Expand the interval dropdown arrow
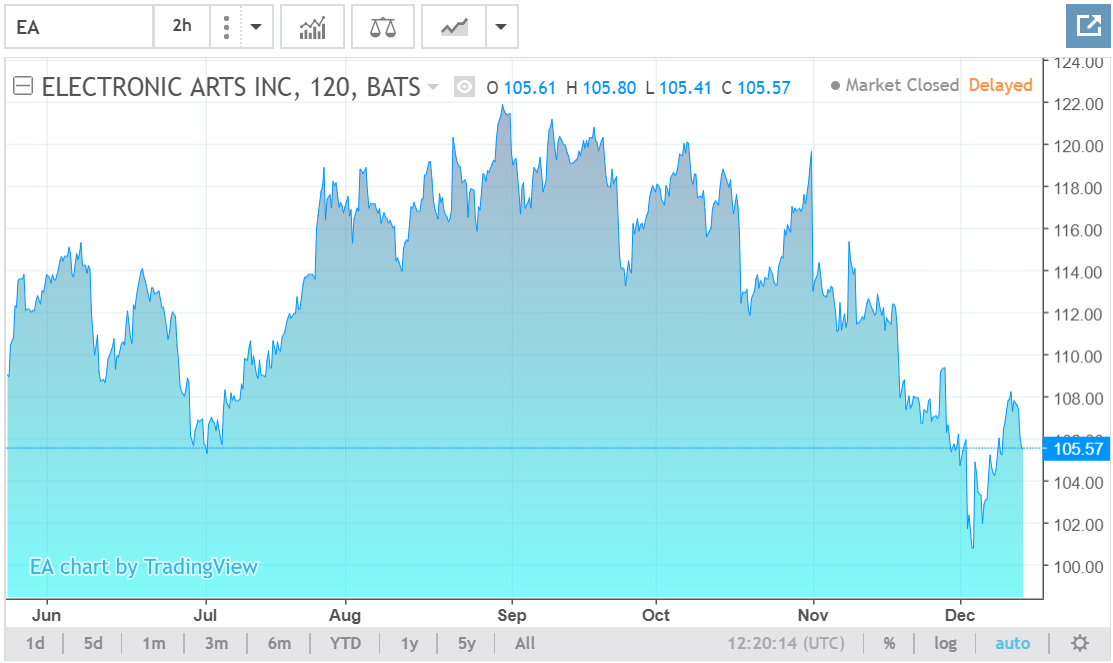This screenshot has width=1113, height=663. pos(255,27)
